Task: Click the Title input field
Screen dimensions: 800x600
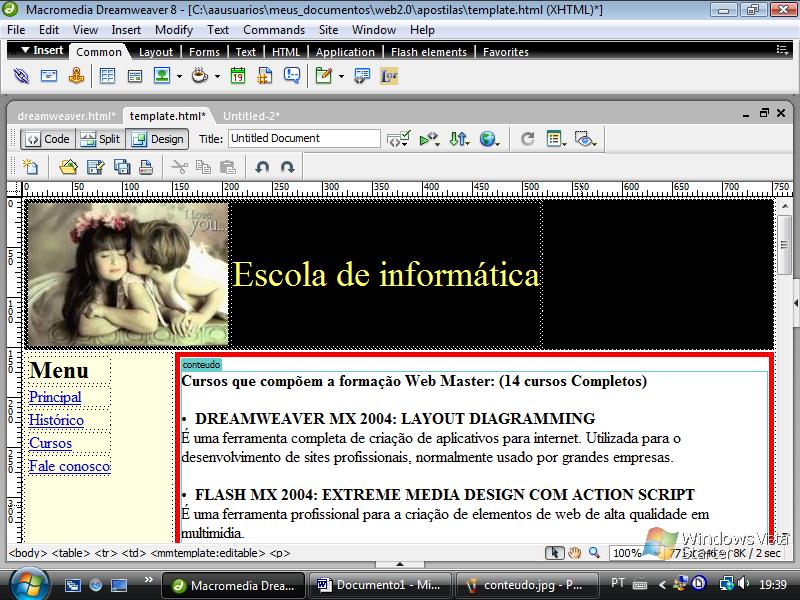Action: coord(304,139)
